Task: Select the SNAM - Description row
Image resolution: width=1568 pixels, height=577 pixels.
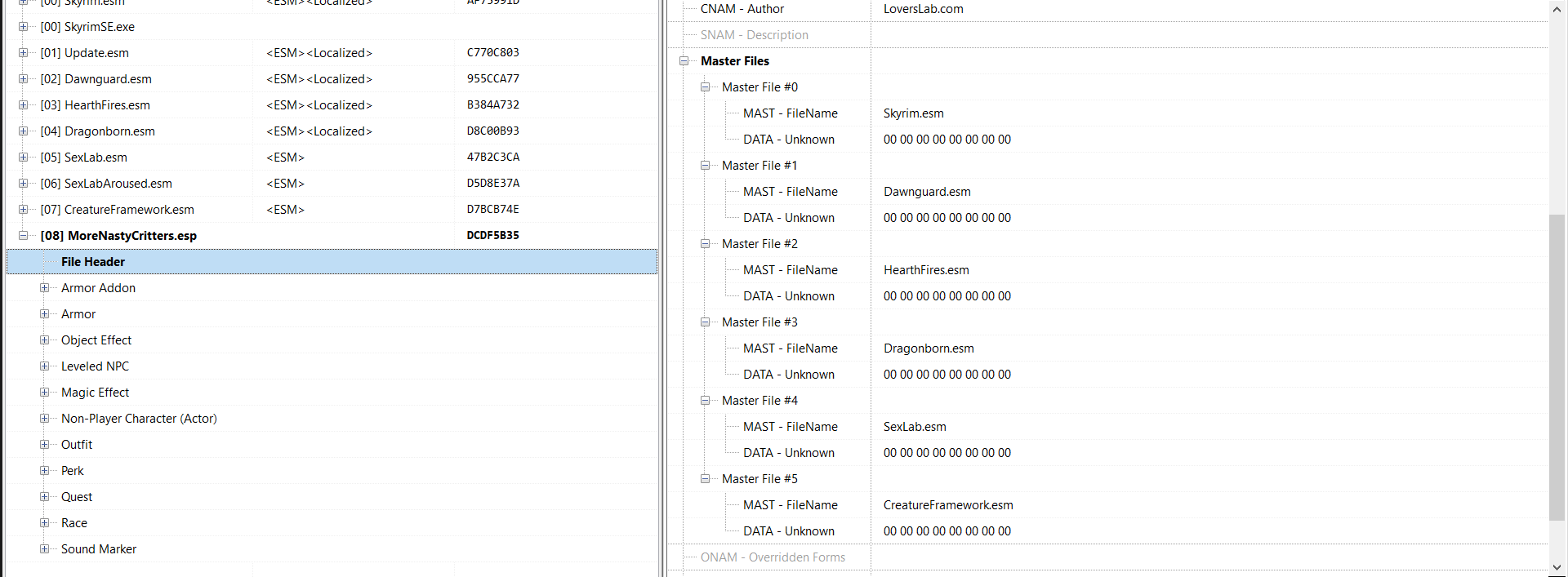Action: point(1107,35)
